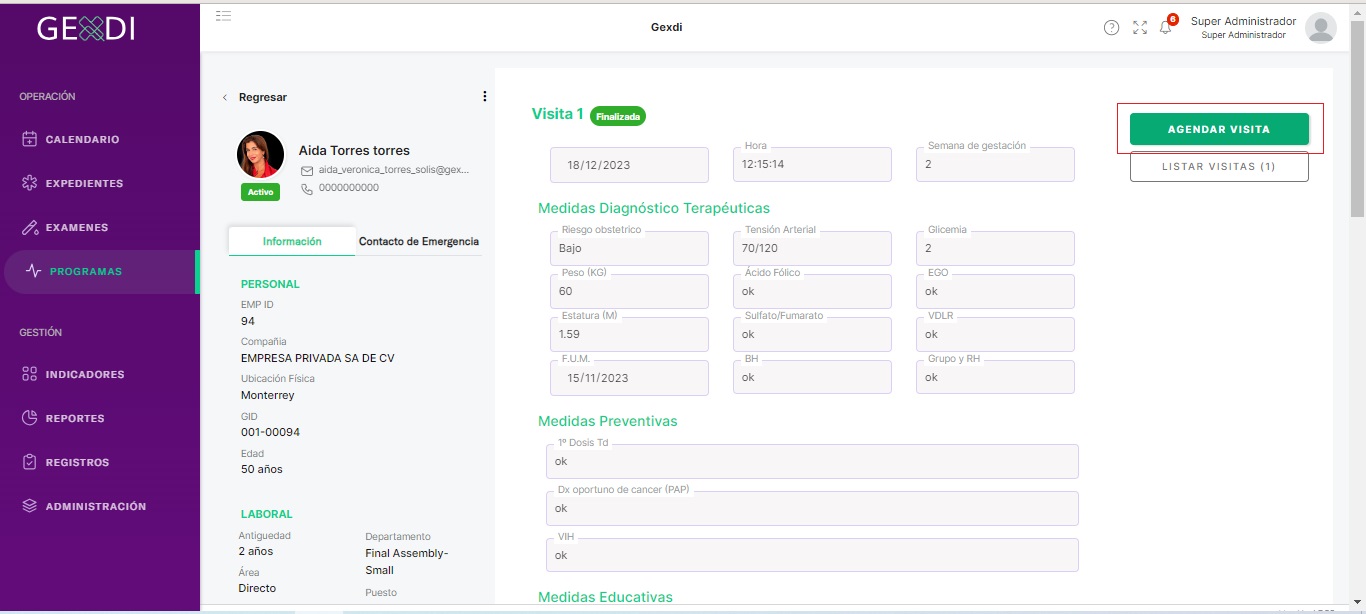Click the Registros clipboard icon
The width and height of the screenshot is (1366, 614).
30,462
